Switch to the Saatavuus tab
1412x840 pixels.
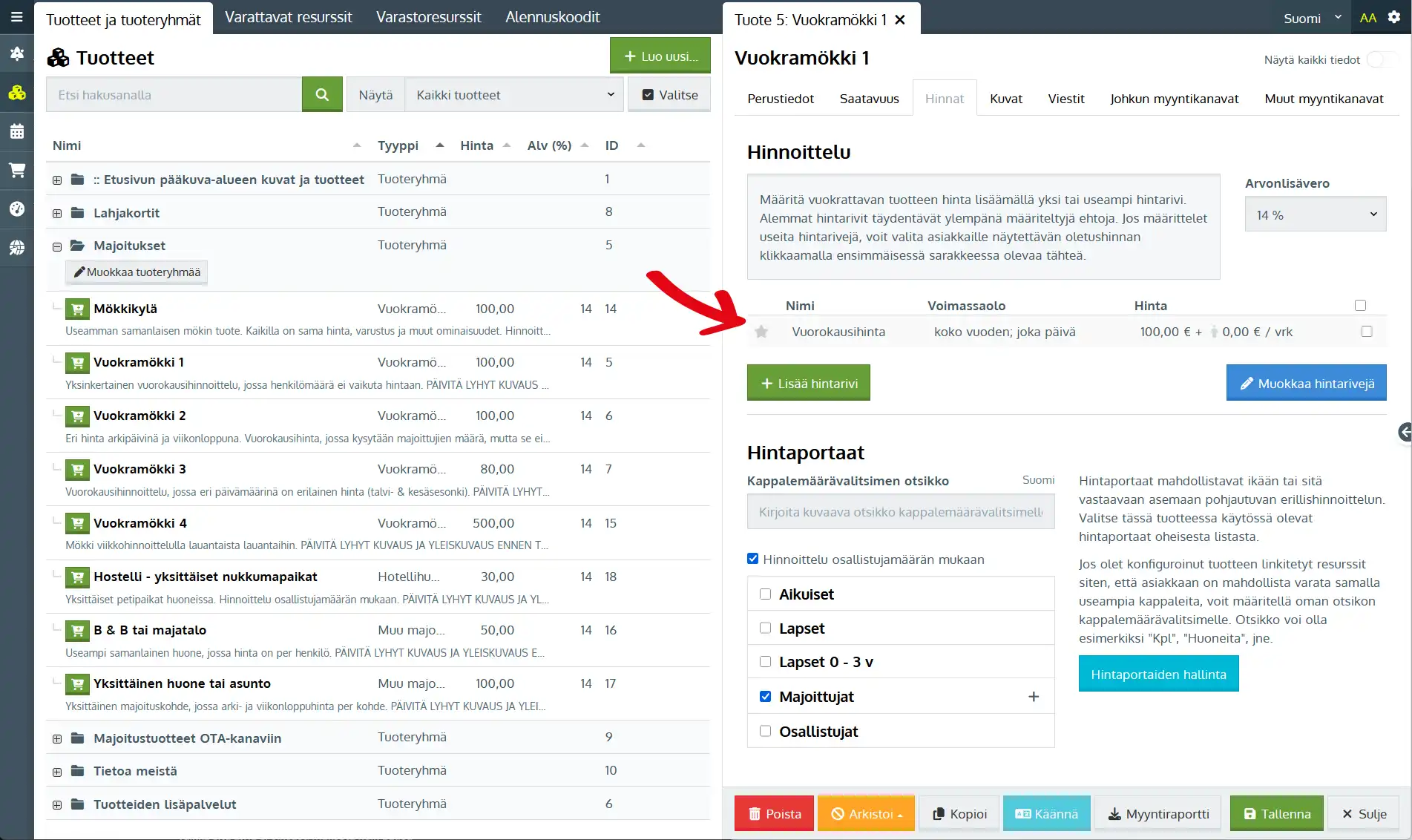[869, 99]
